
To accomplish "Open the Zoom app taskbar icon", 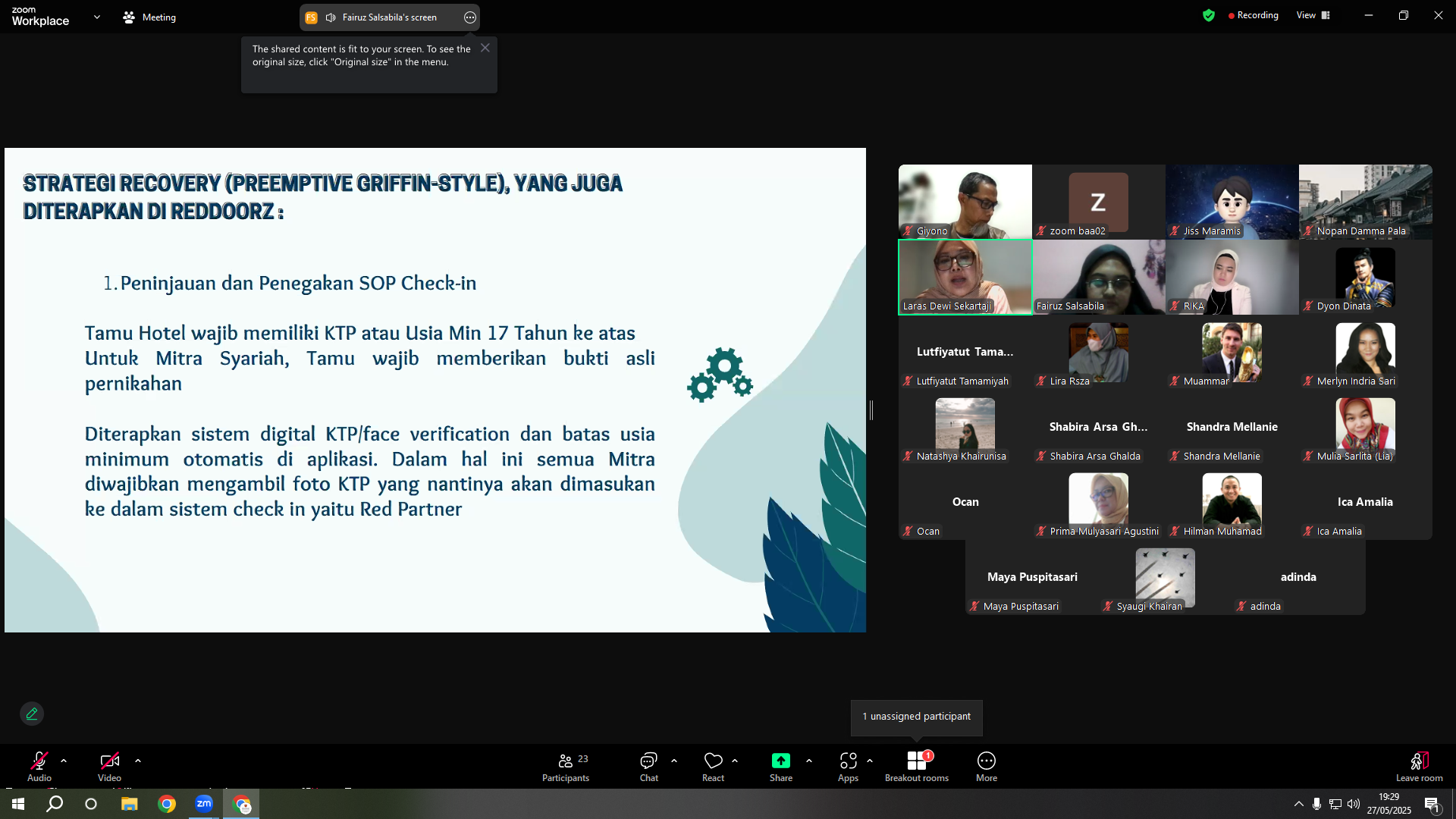I will (204, 804).
